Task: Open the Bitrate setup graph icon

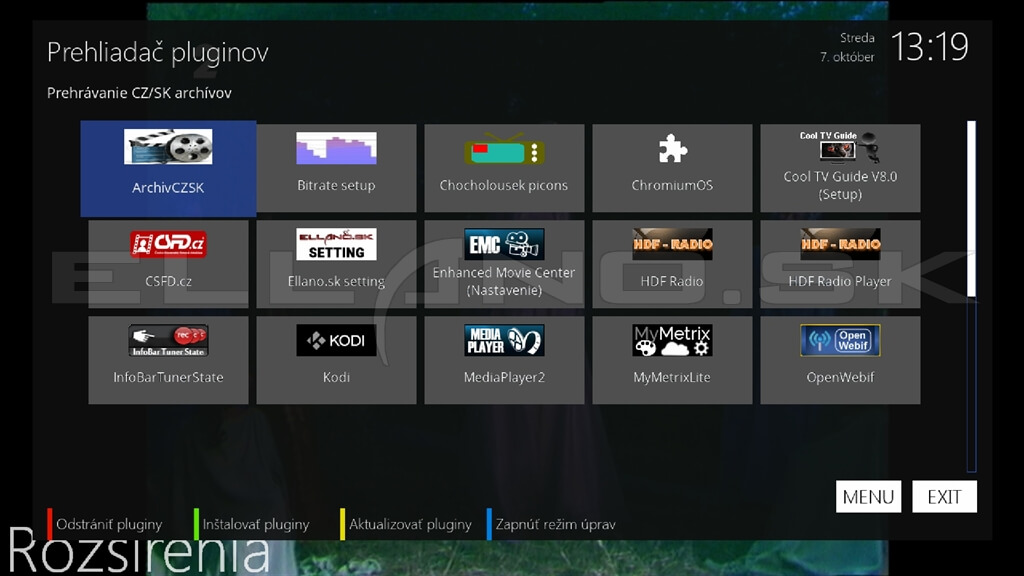Action: point(336,148)
